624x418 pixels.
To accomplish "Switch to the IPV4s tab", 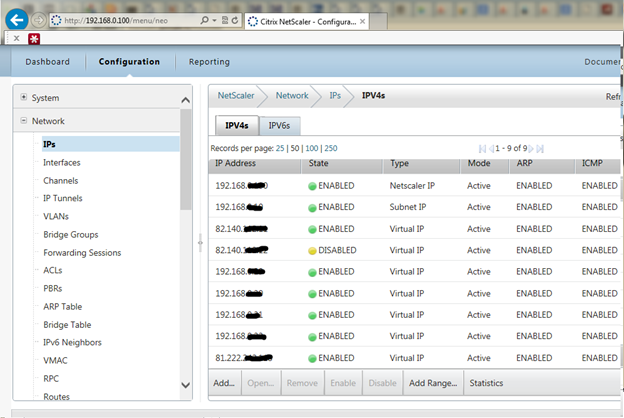I will 237,125.
